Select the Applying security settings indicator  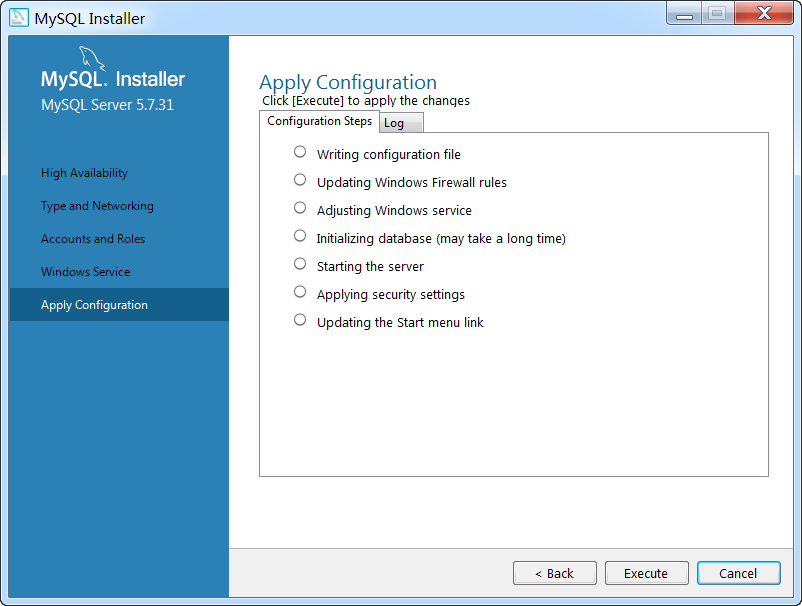coord(300,292)
